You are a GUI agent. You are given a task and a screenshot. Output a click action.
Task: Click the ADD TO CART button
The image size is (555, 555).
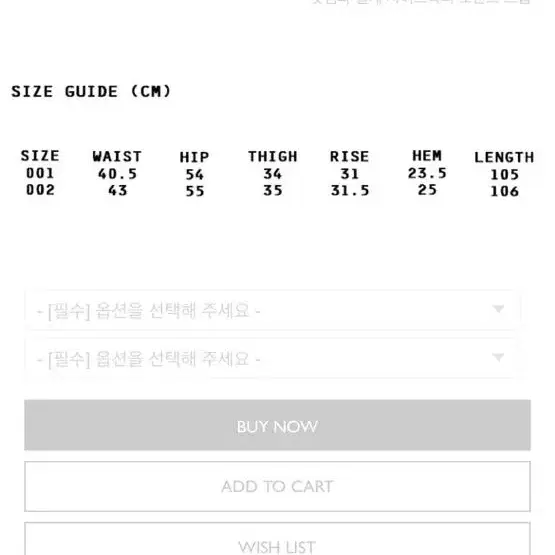click(277, 486)
